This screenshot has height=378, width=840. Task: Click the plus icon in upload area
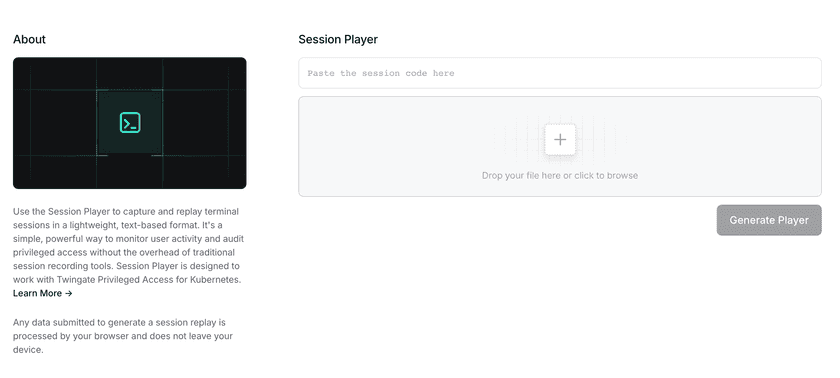[560, 140]
